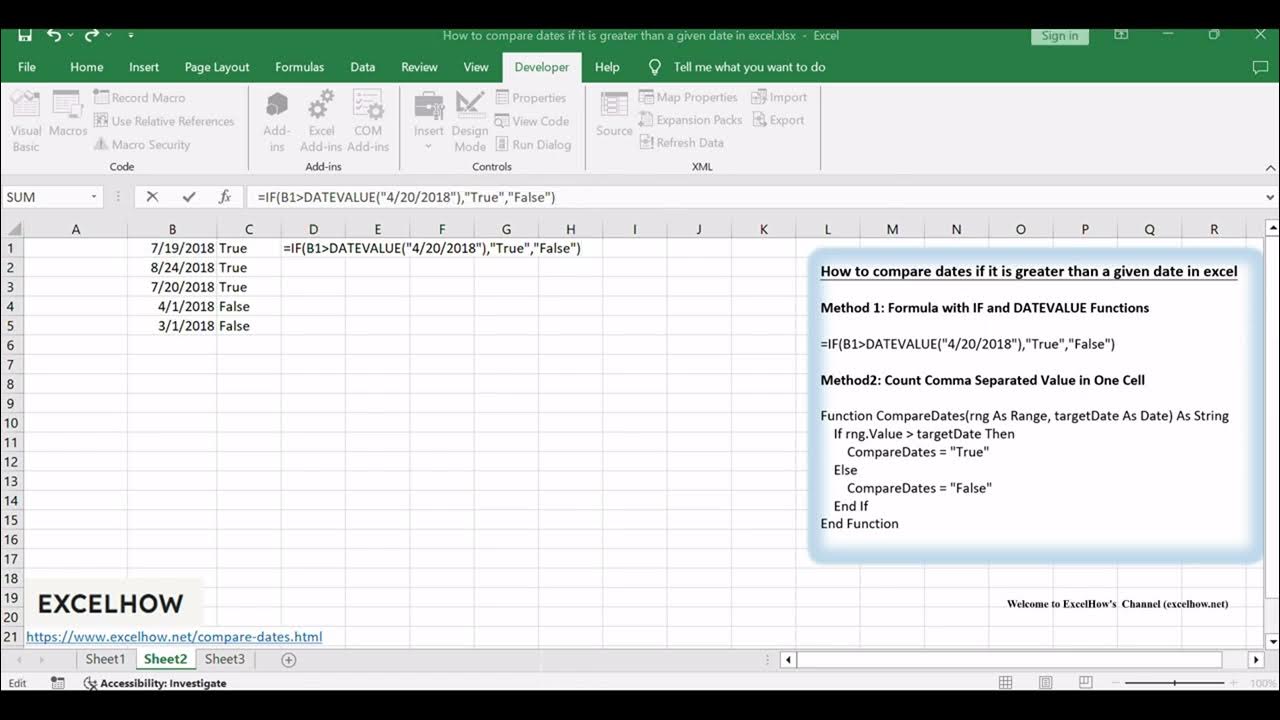Viewport: 1280px width, 720px height.
Task: Switch to the Data tab
Action: click(x=363, y=67)
